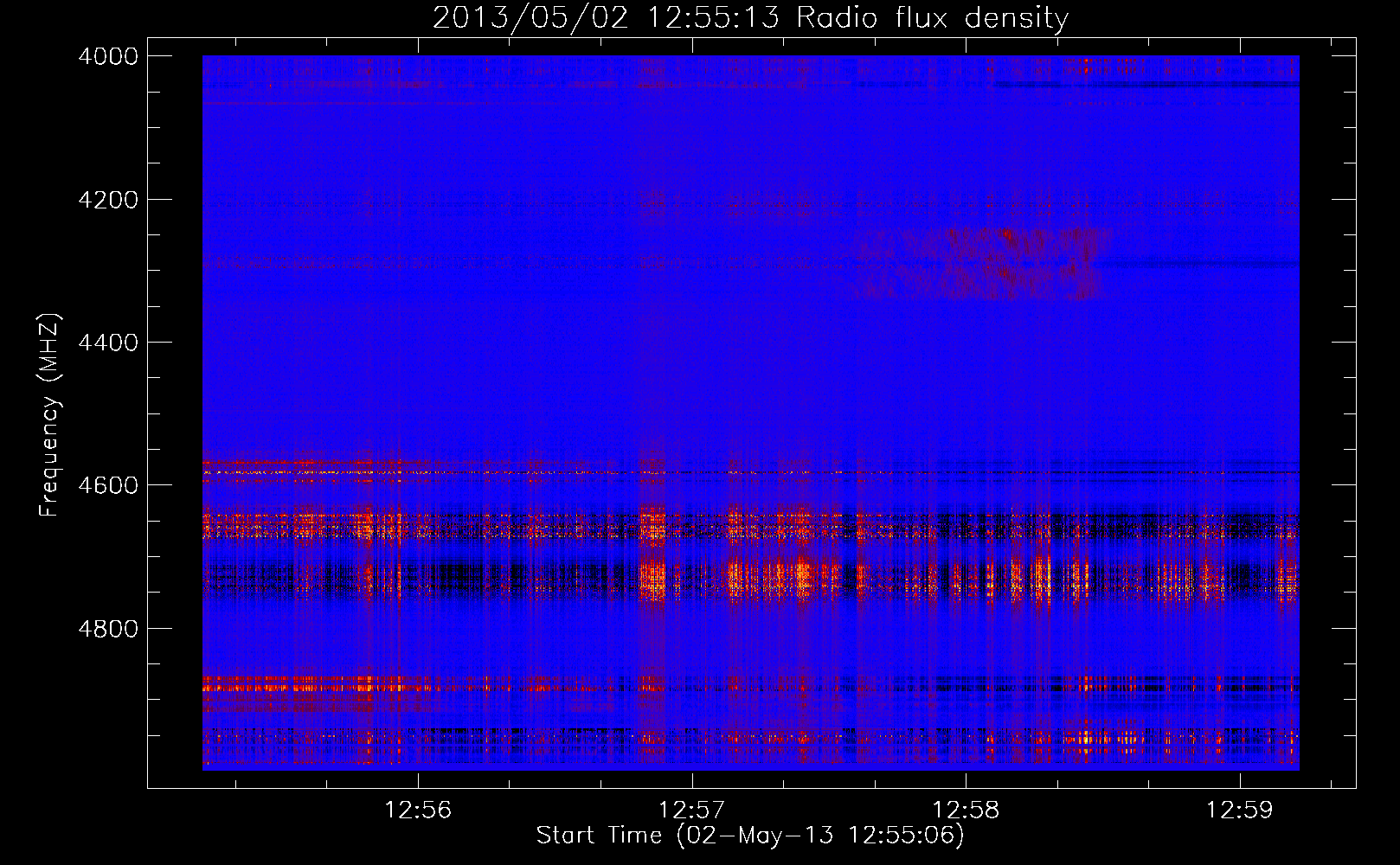Click the 4200 frequency tick label

coord(108,200)
